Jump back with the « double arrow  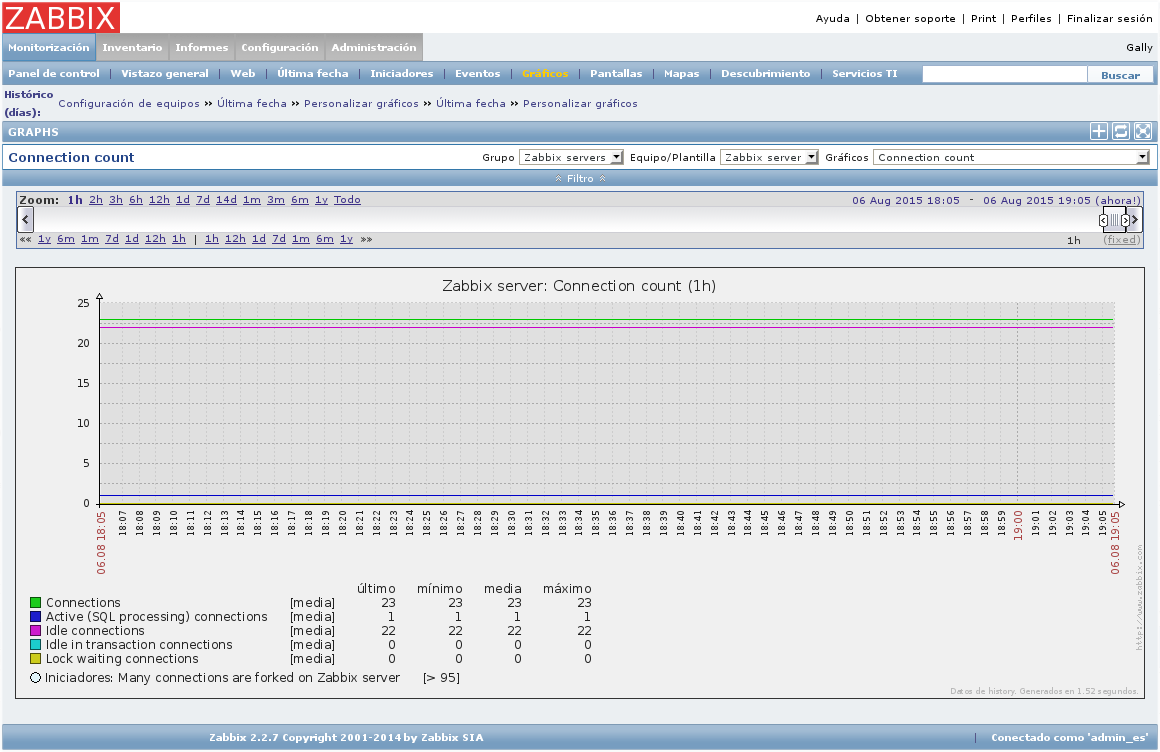coord(25,239)
